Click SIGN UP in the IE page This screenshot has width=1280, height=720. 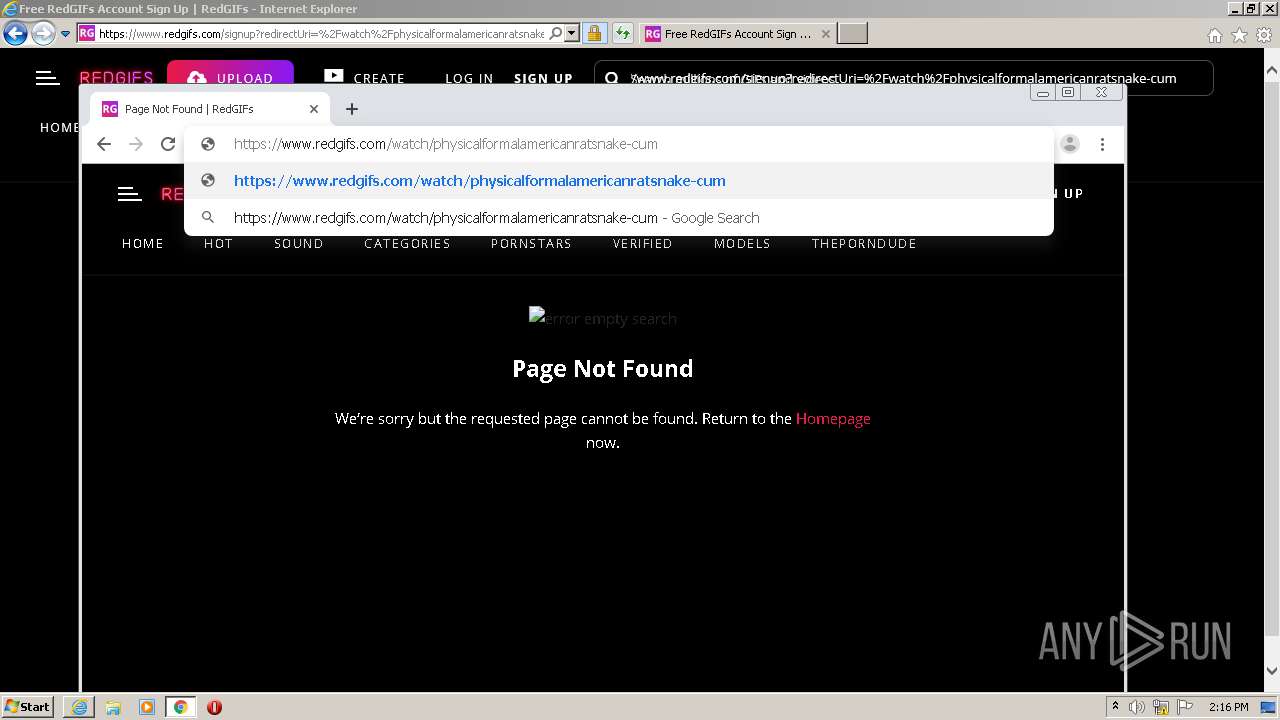543,78
